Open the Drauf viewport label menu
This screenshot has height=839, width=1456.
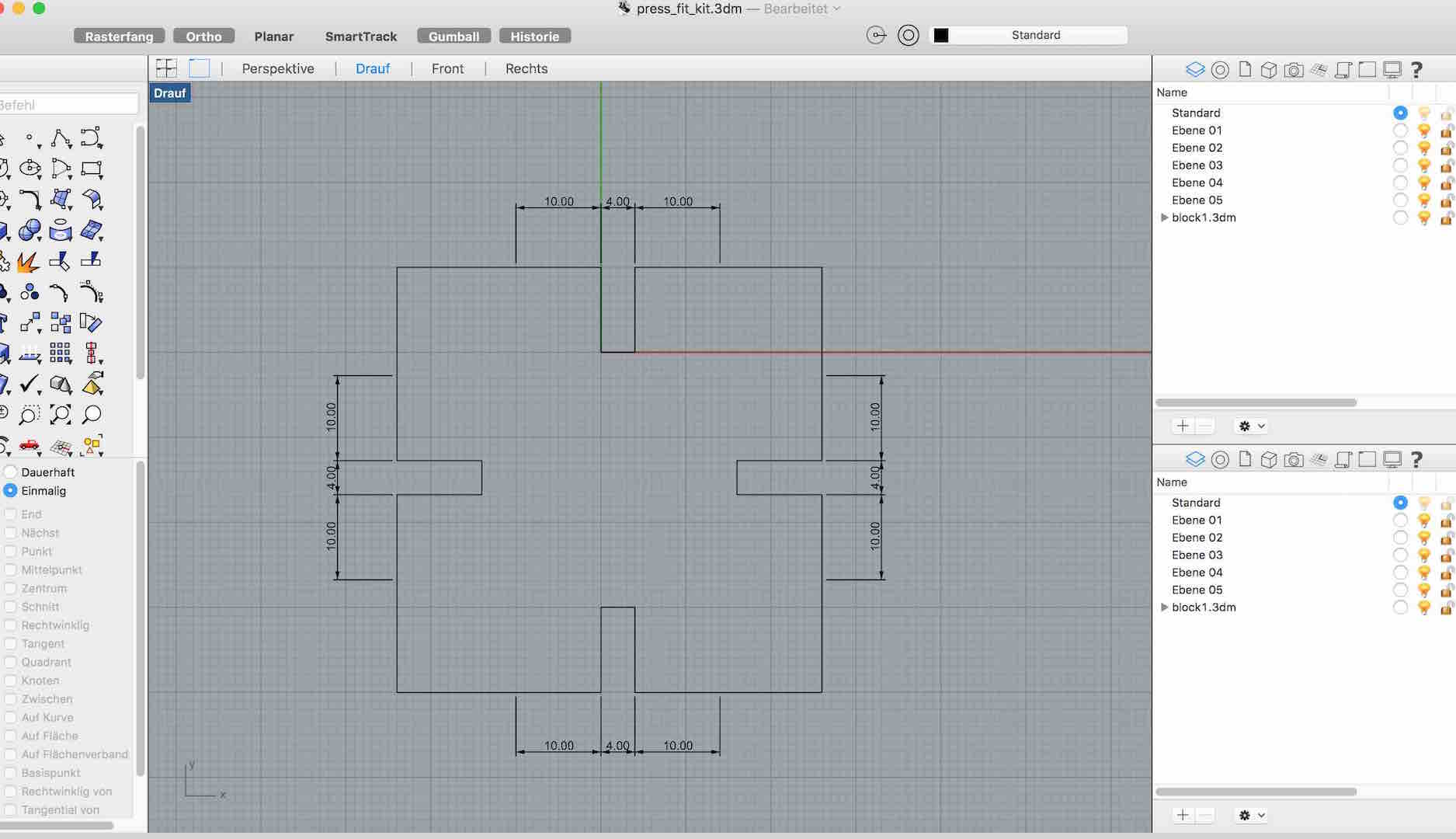[169, 93]
